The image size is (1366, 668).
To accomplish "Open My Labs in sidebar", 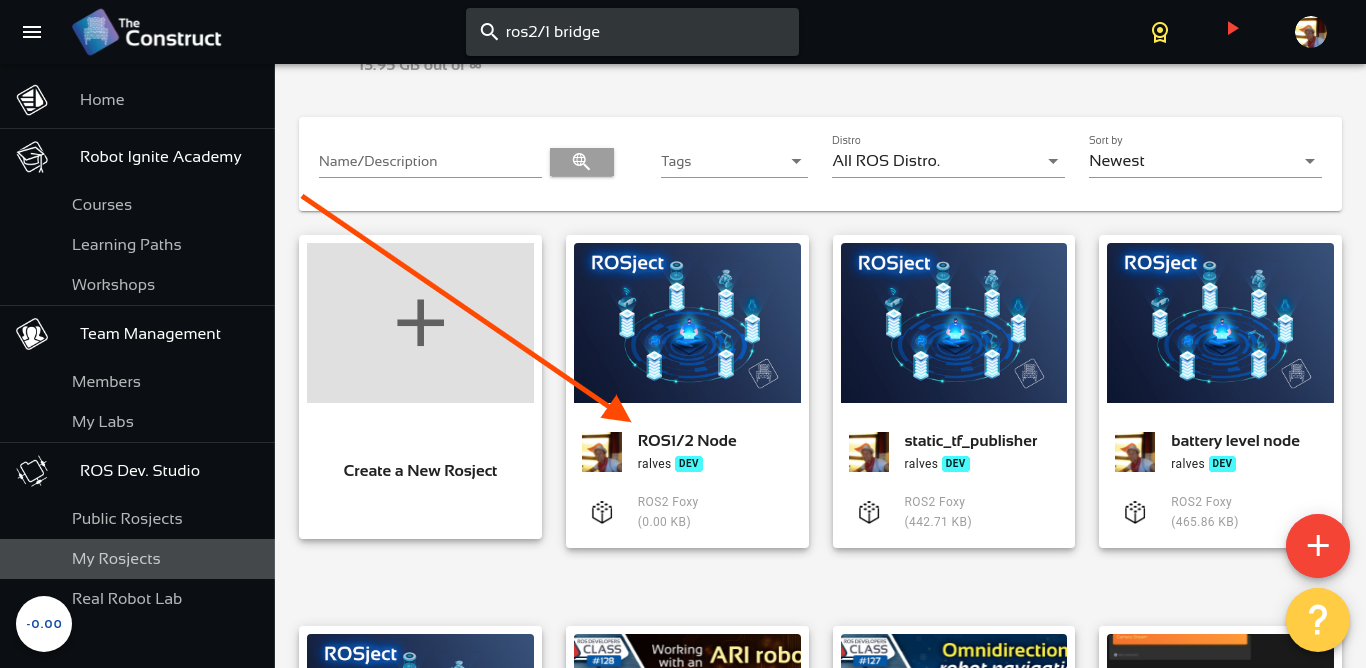I will [103, 422].
